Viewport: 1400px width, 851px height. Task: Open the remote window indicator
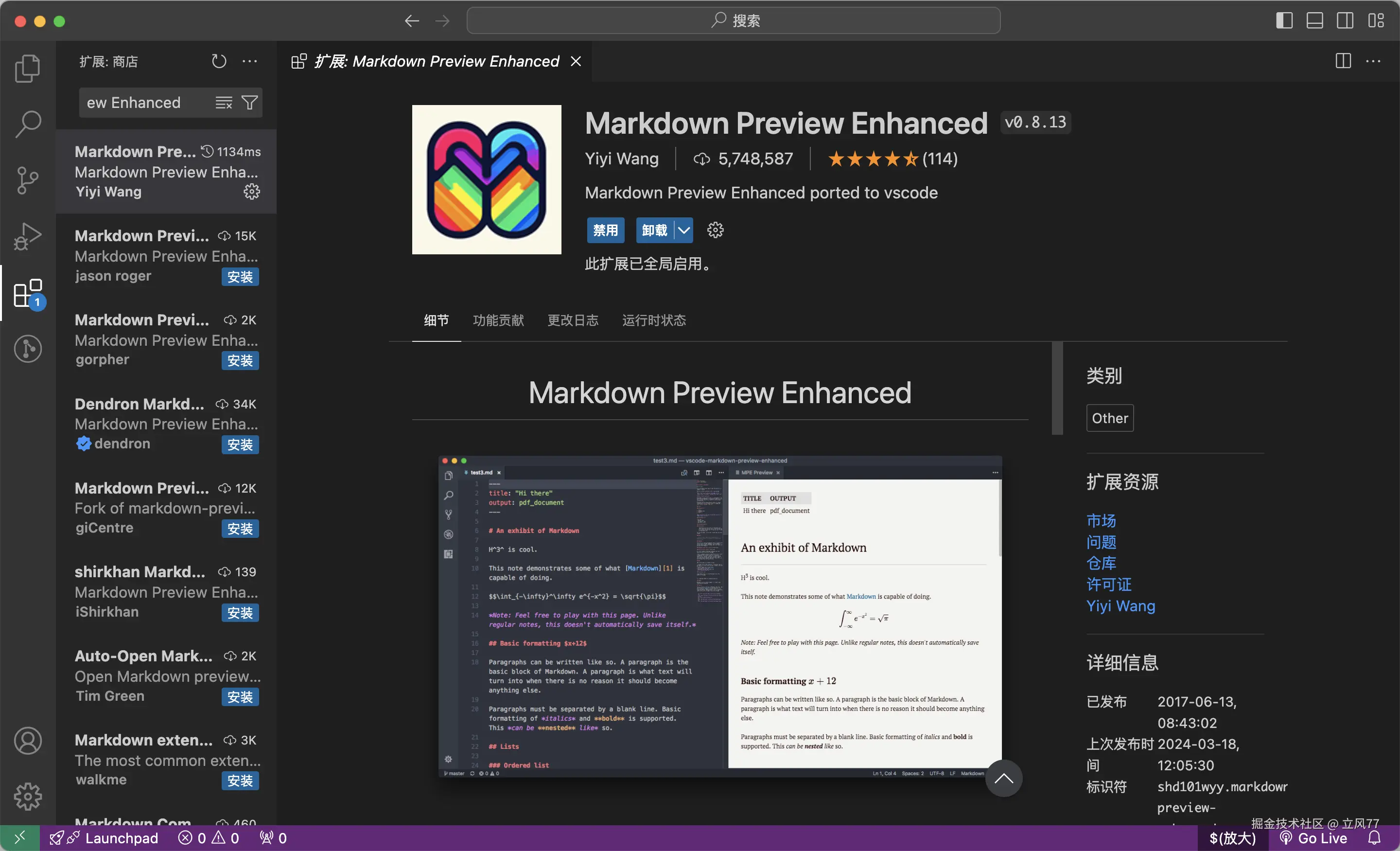(20, 838)
